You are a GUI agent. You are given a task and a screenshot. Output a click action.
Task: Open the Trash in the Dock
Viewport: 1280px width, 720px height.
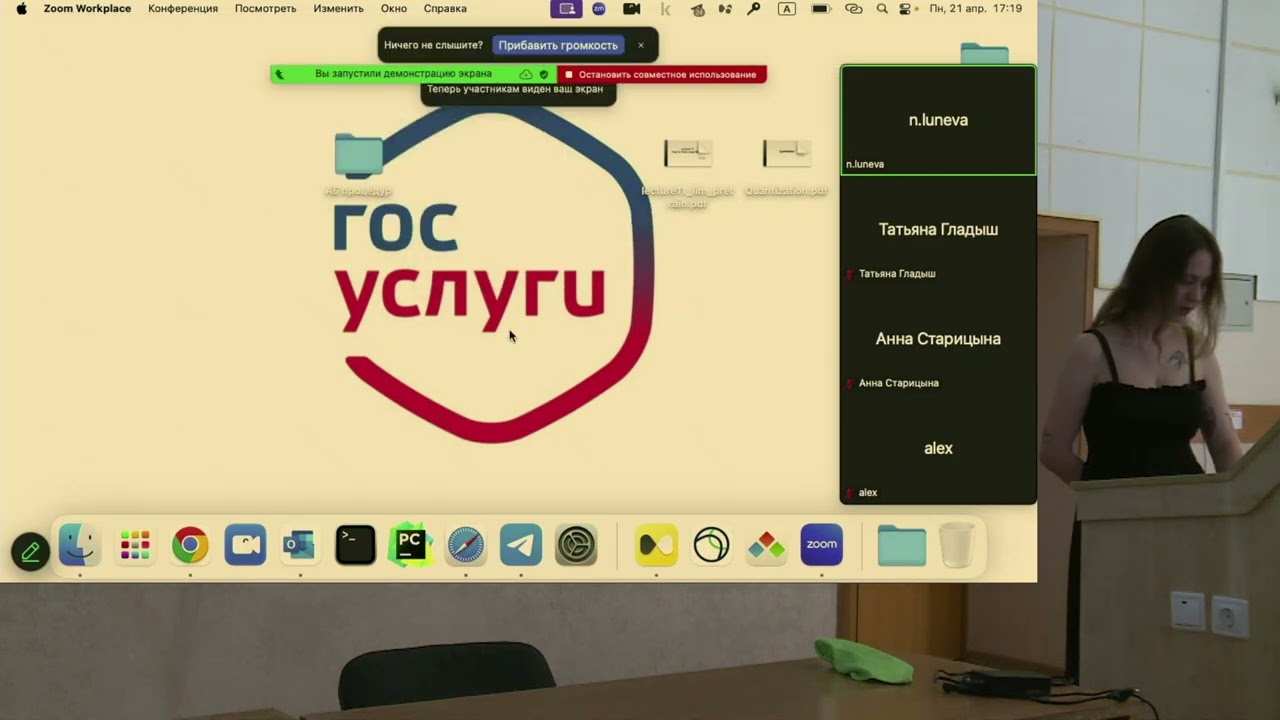[x=957, y=545]
